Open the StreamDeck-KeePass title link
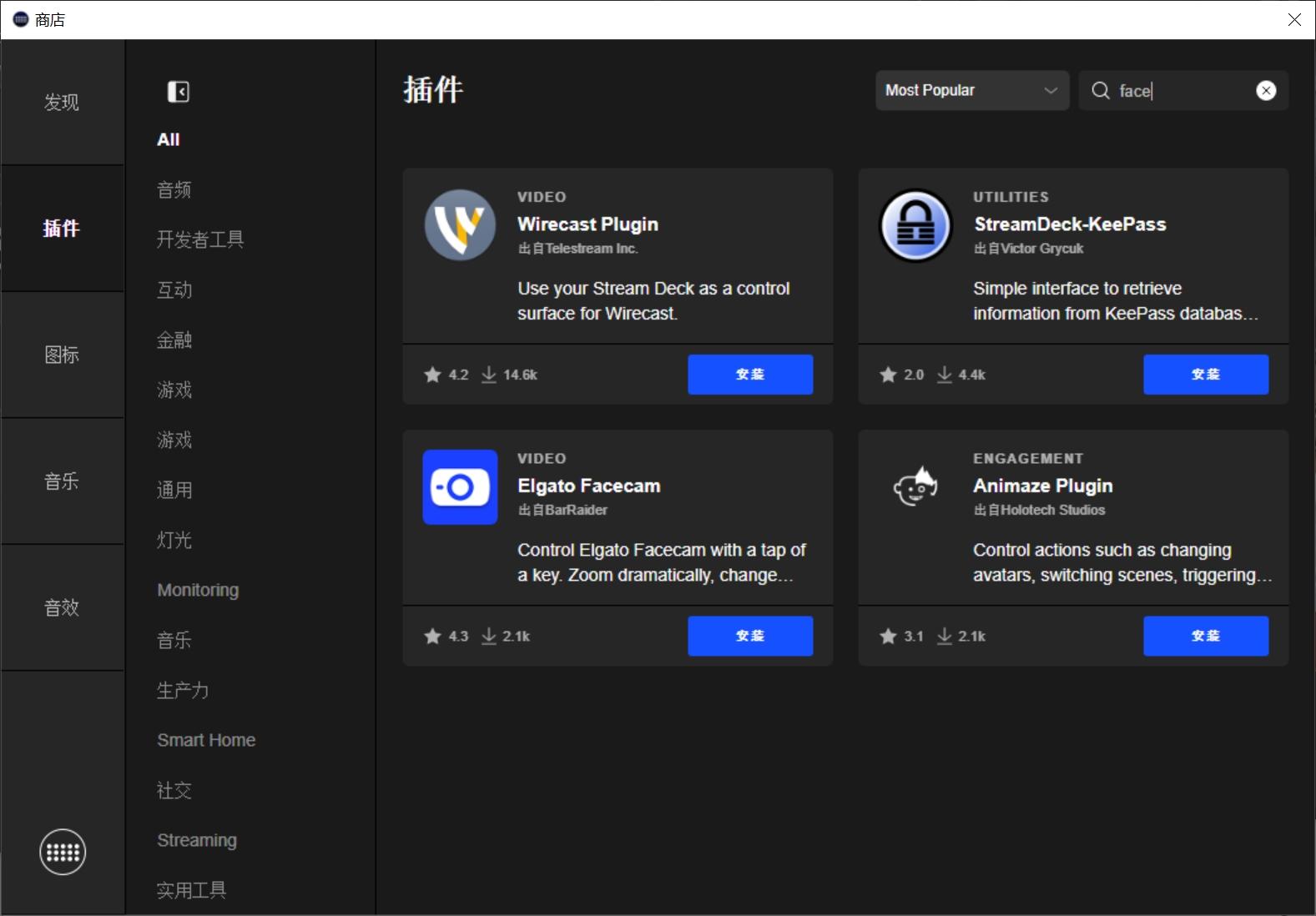Image resolution: width=1316 pixels, height=916 pixels. point(1070,224)
